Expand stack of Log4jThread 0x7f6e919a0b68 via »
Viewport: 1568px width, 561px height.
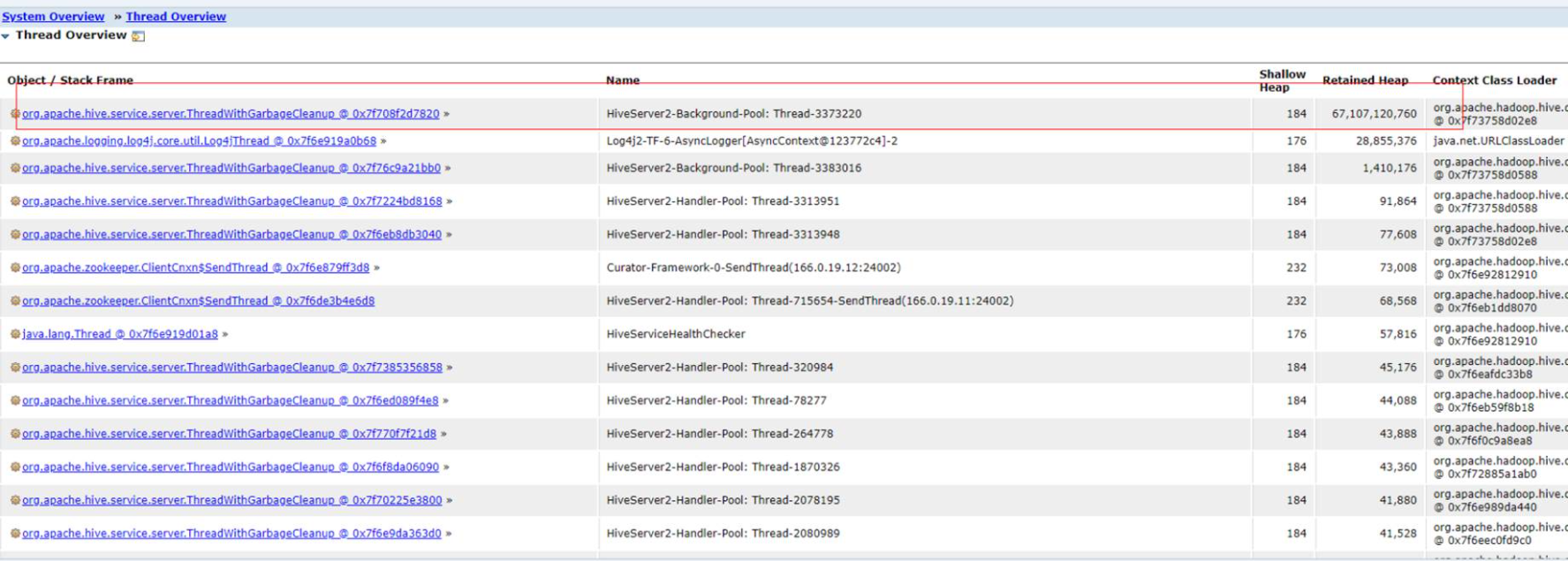tap(383, 140)
